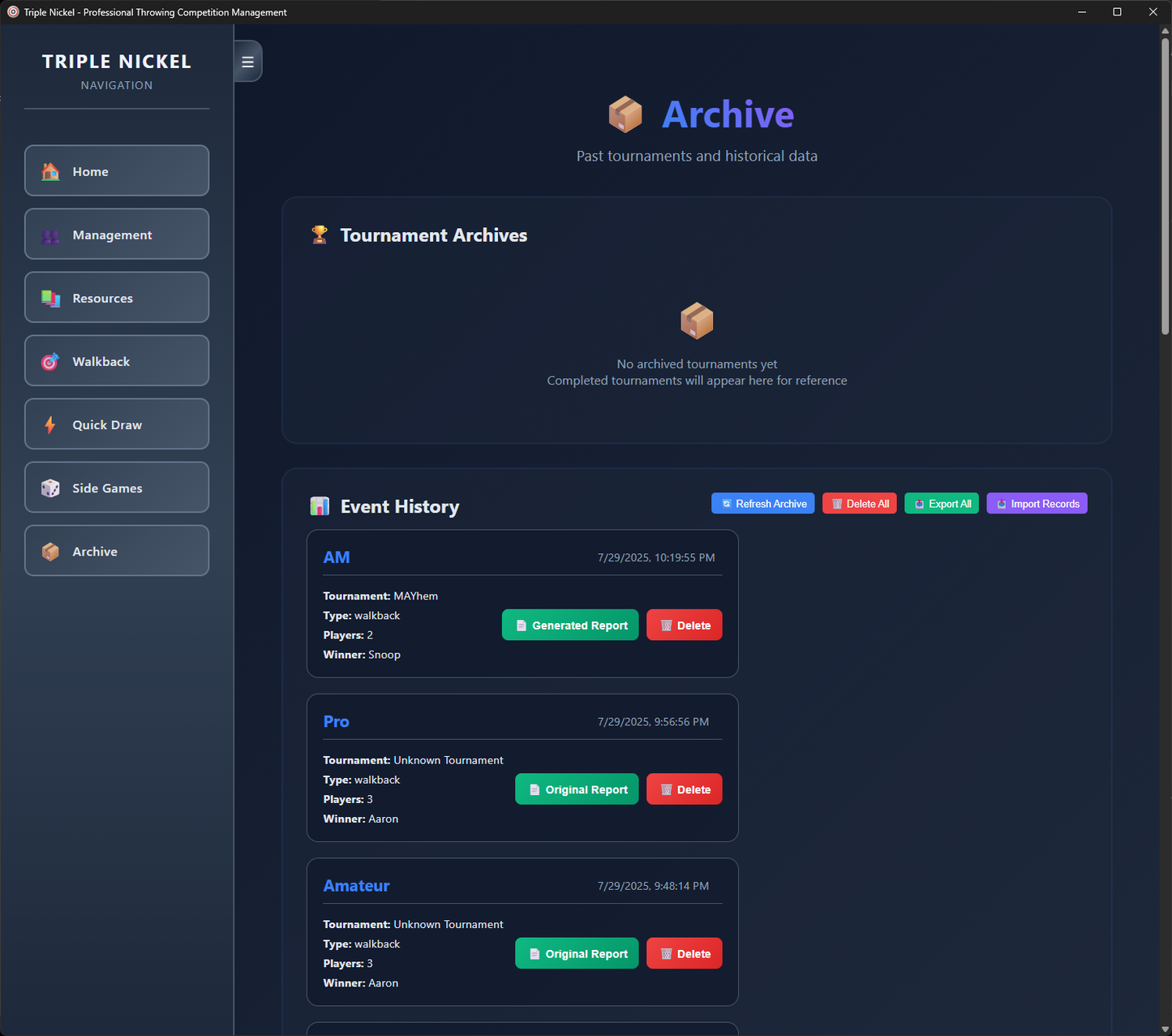
Task: Delete the Amateur event record
Action: (x=684, y=954)
